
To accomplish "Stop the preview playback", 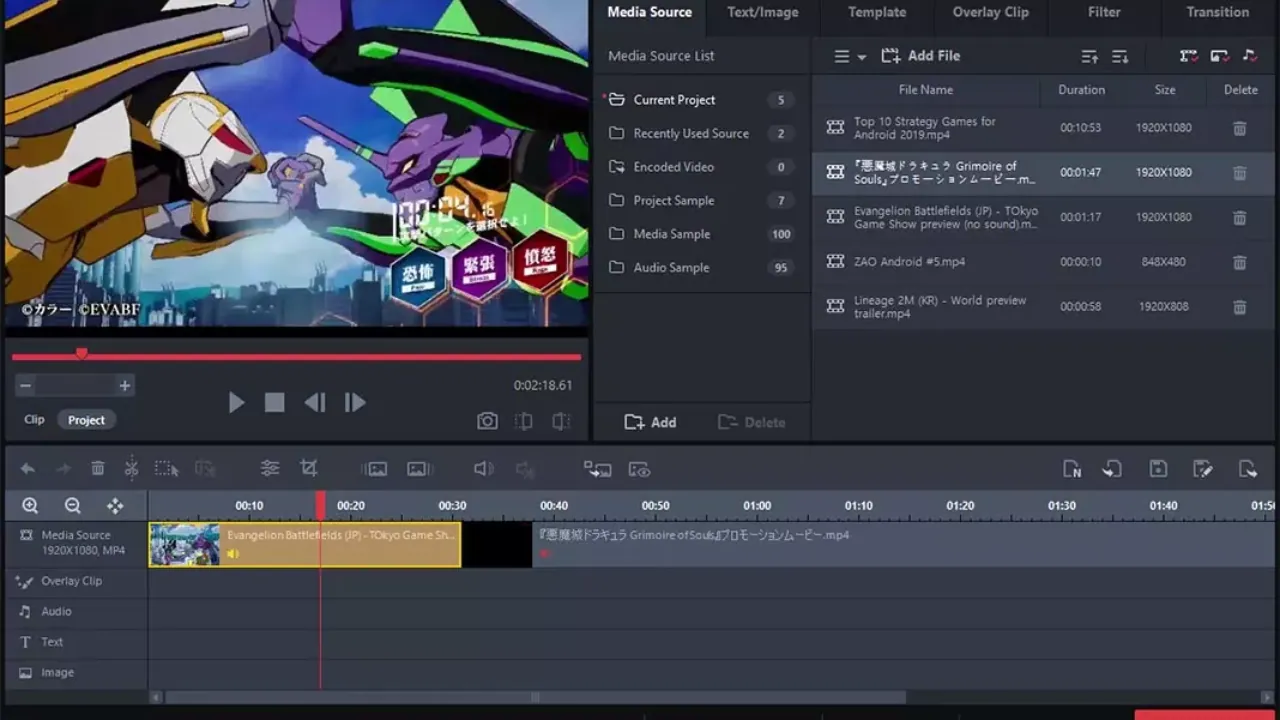I will pyautogui.click(x=274, y=402).
